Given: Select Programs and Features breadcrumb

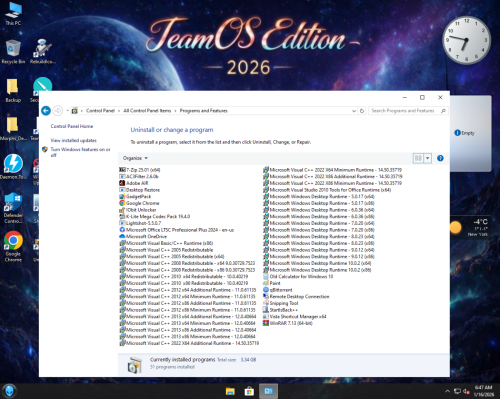Looking at the screenshot, I should point(203,111).
